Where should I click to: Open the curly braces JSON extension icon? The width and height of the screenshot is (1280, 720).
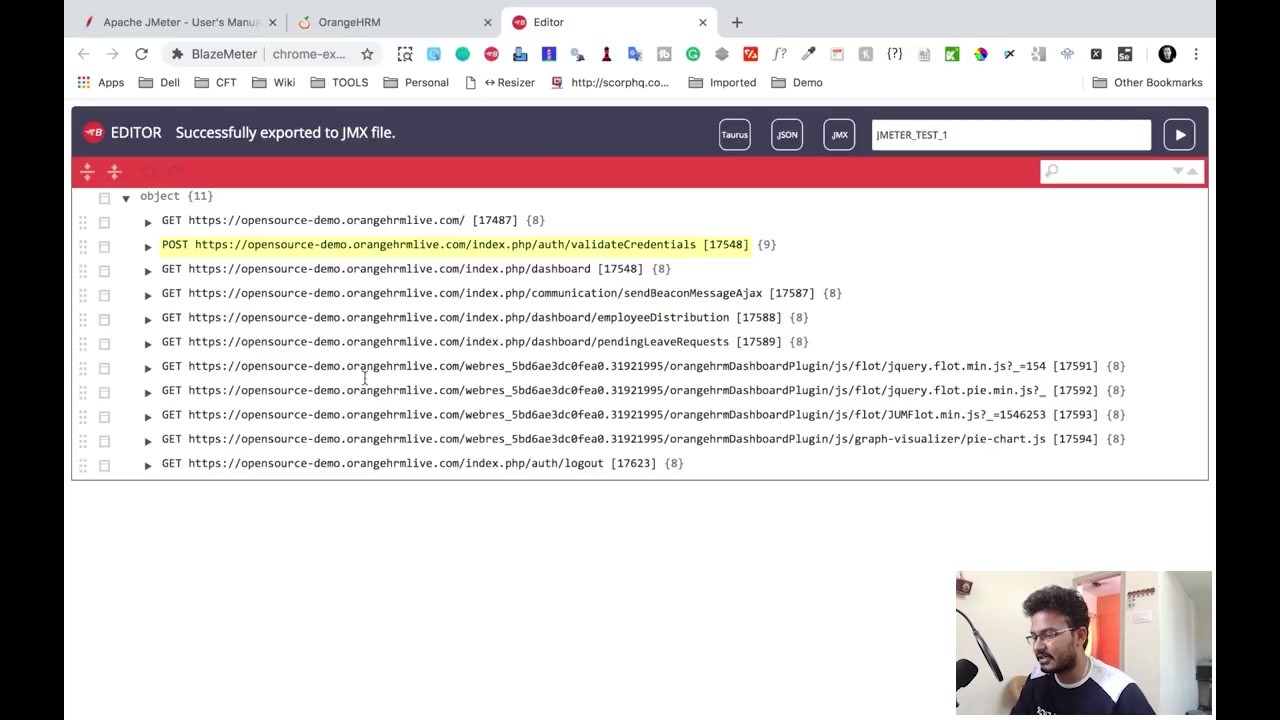[x=895, y=54]
